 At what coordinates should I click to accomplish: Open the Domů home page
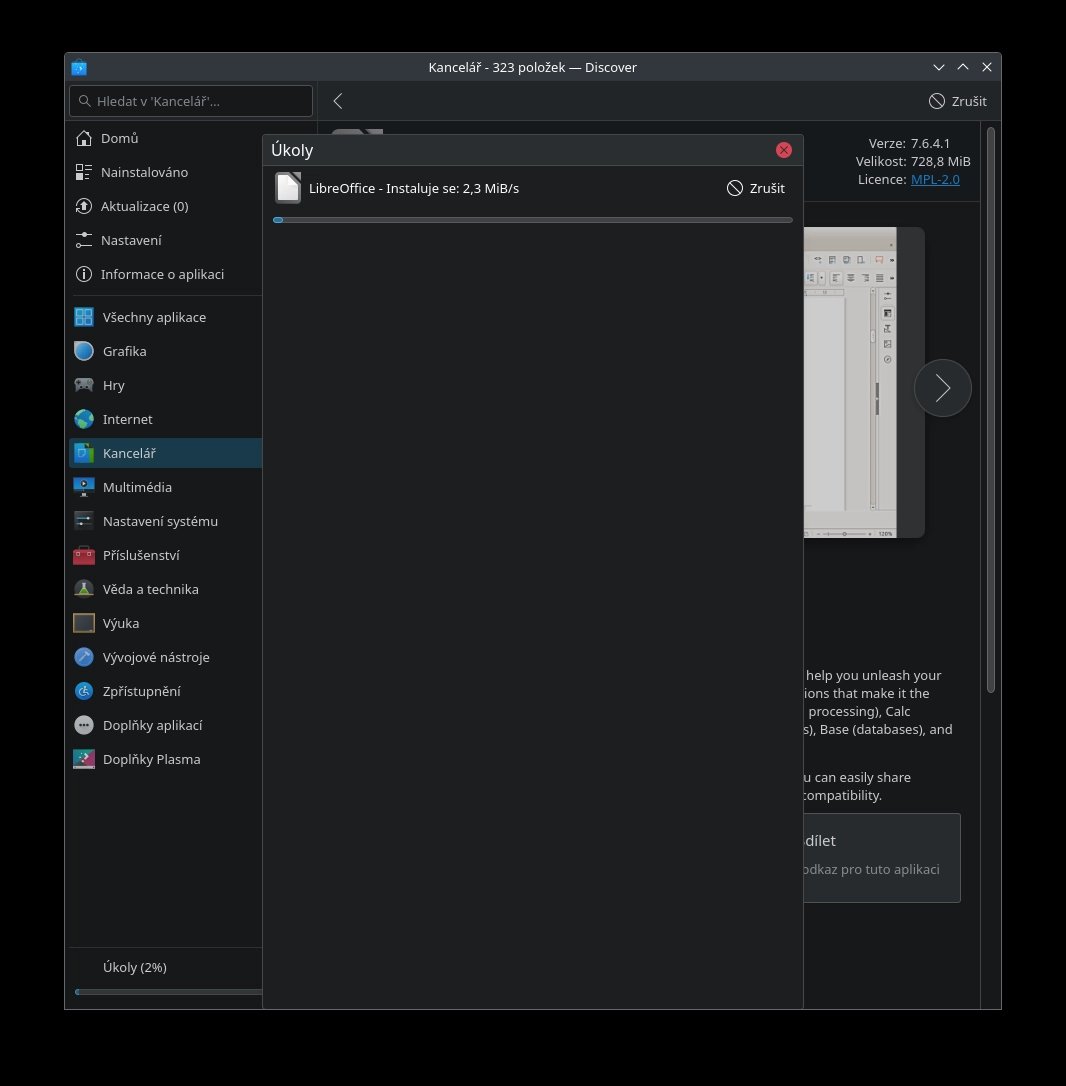click(165, 139)
